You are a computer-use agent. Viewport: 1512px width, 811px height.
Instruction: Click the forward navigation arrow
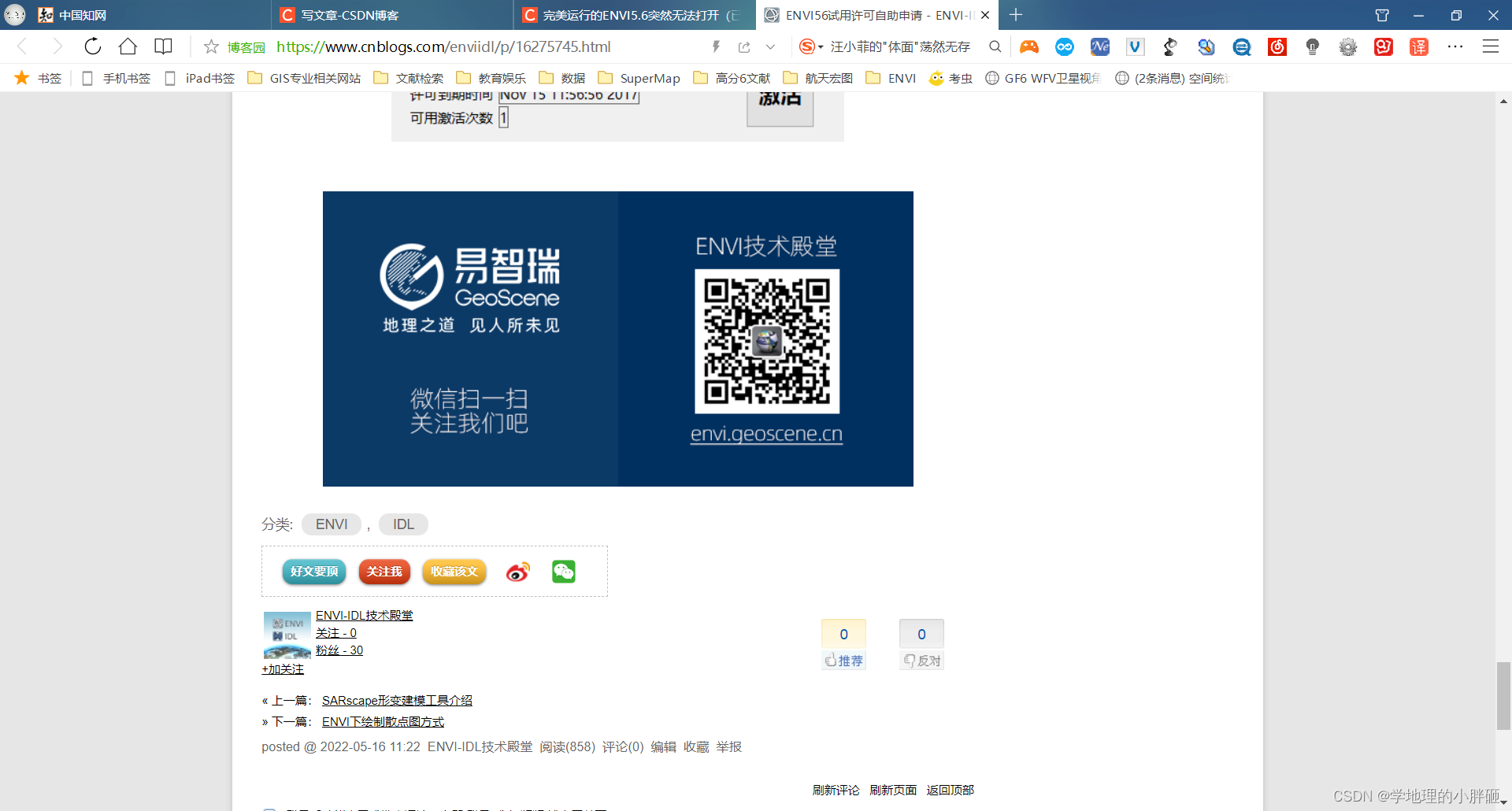pyautogui.click(x=57, y=46)
